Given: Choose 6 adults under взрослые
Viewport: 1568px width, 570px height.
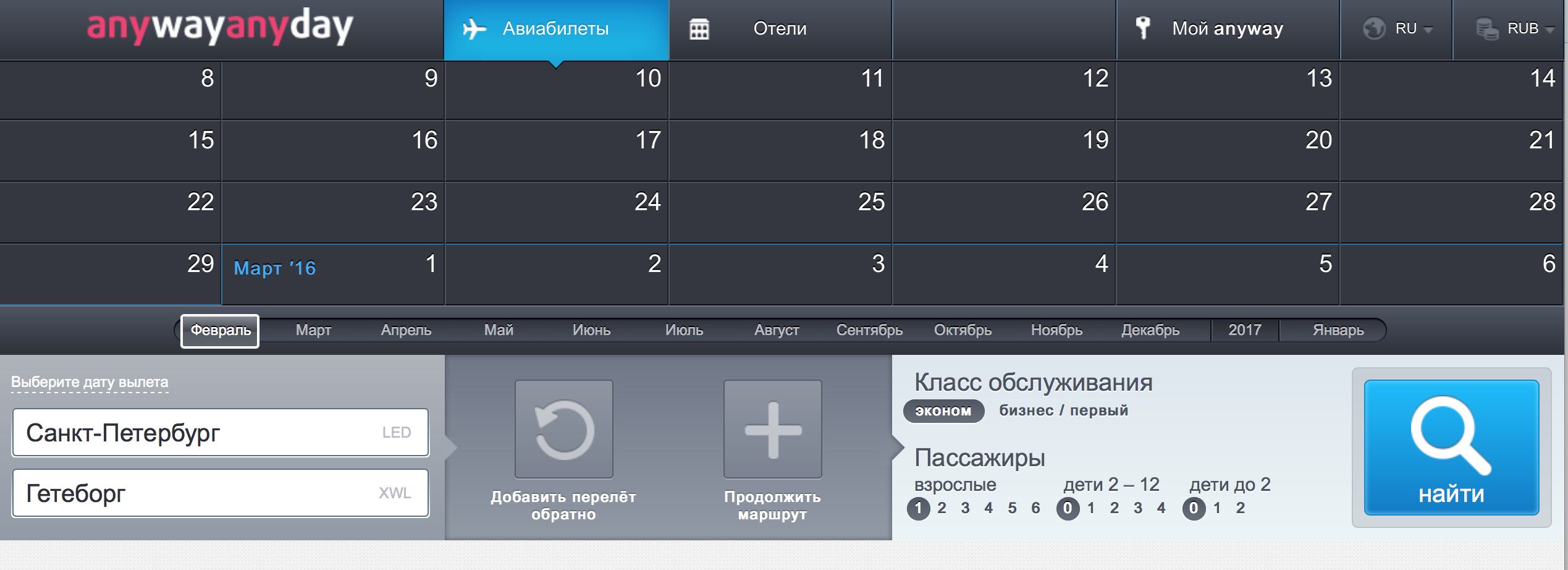Looking at the screenshot, I should (1035, 508).
